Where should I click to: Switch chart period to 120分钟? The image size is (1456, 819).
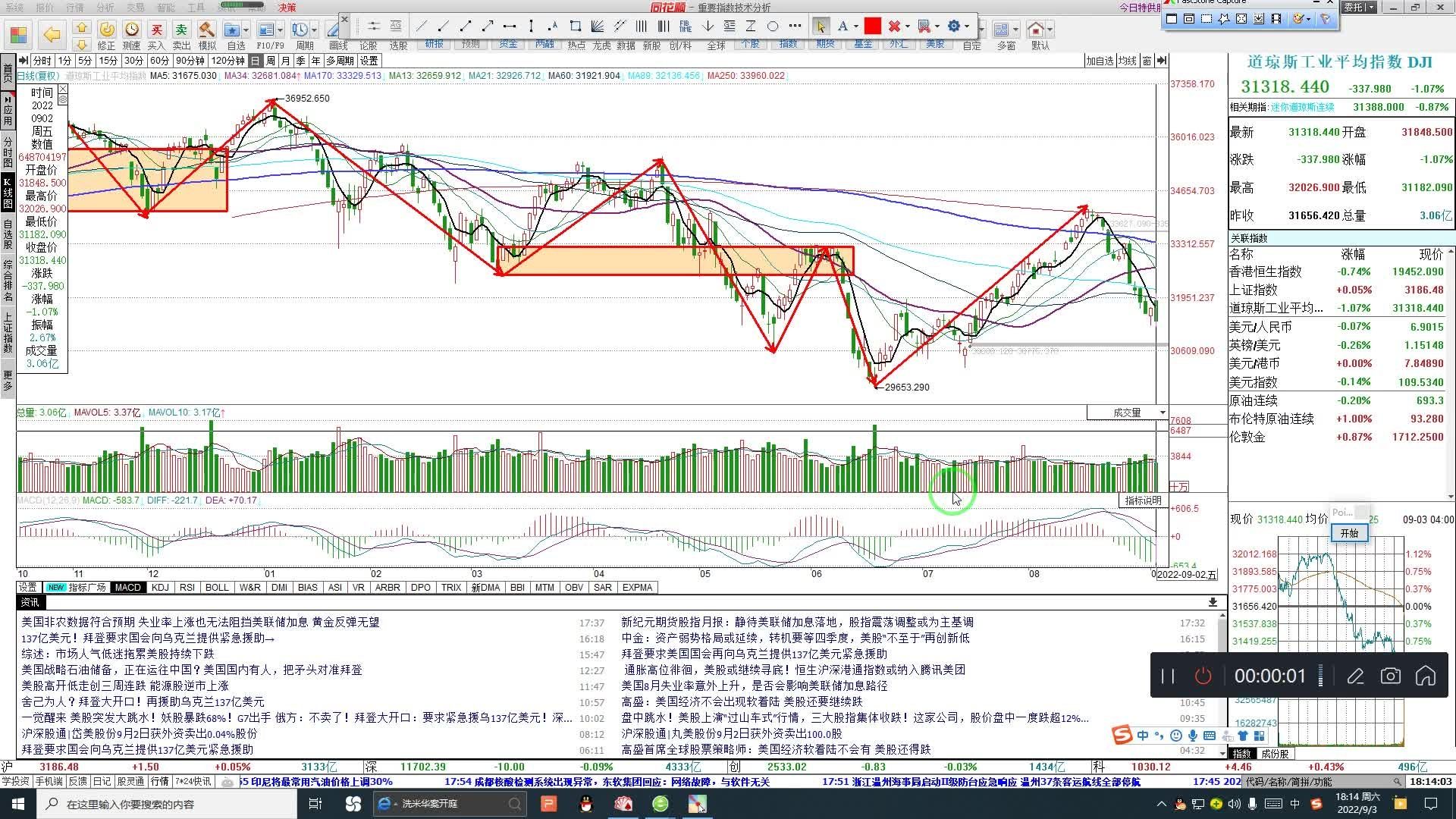(228, 61)
